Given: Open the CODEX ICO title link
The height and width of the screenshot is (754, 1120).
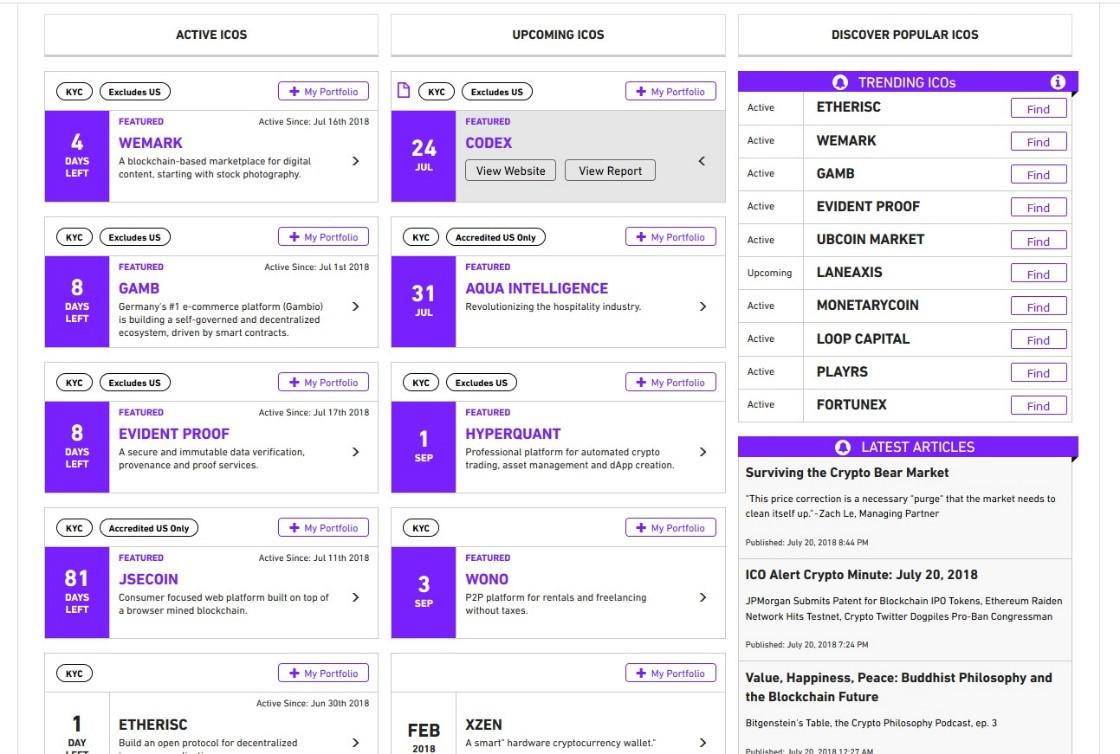Looking at the screenshot, I should click(x=489, y=143).
